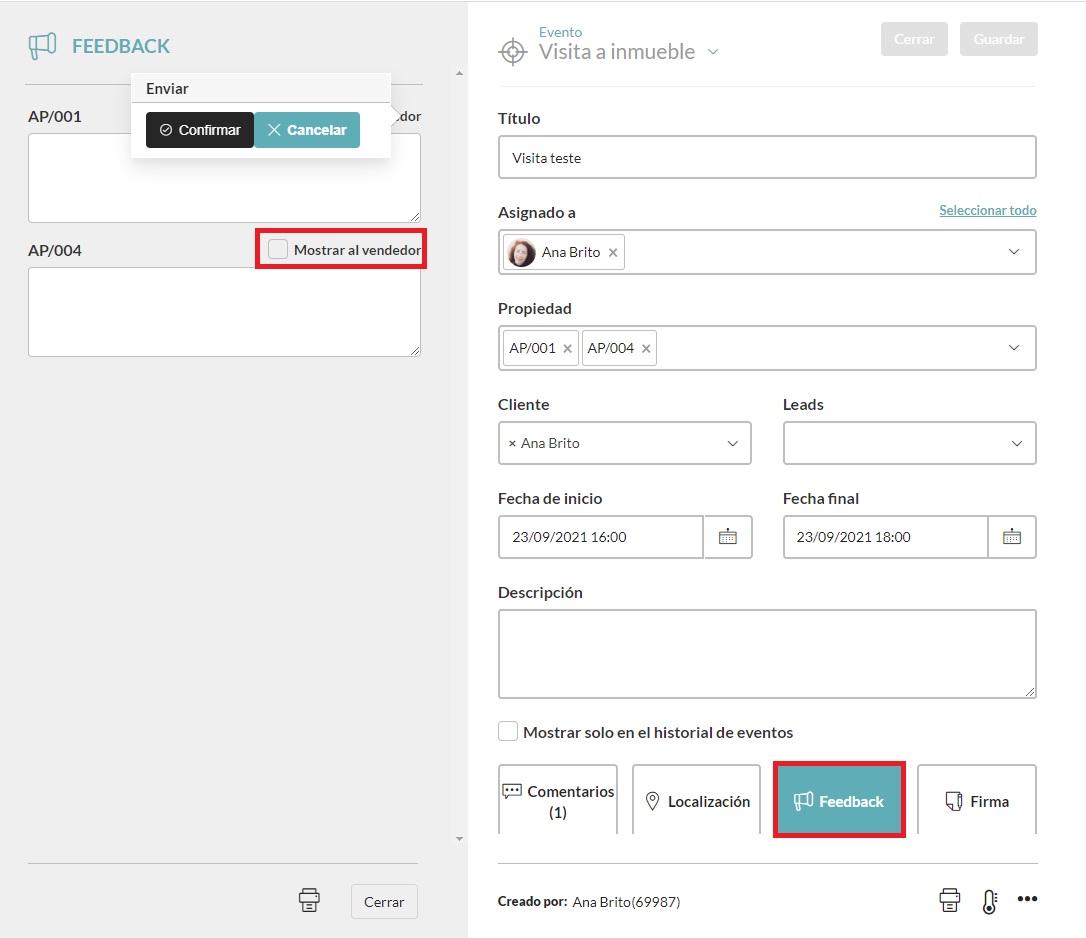The width and height of the screenshot is (1086, 938).
Task: Remove Ana Brito from Asignado a
Action: pyautogui.click(x=613, y=253)
